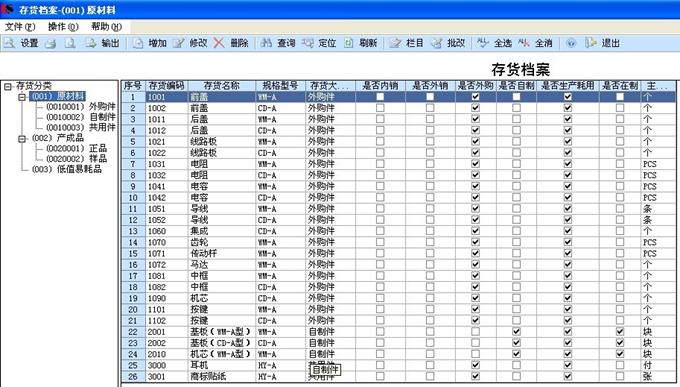Open the 文件(F) menu

pyautogui.click(x=20, y=27)
